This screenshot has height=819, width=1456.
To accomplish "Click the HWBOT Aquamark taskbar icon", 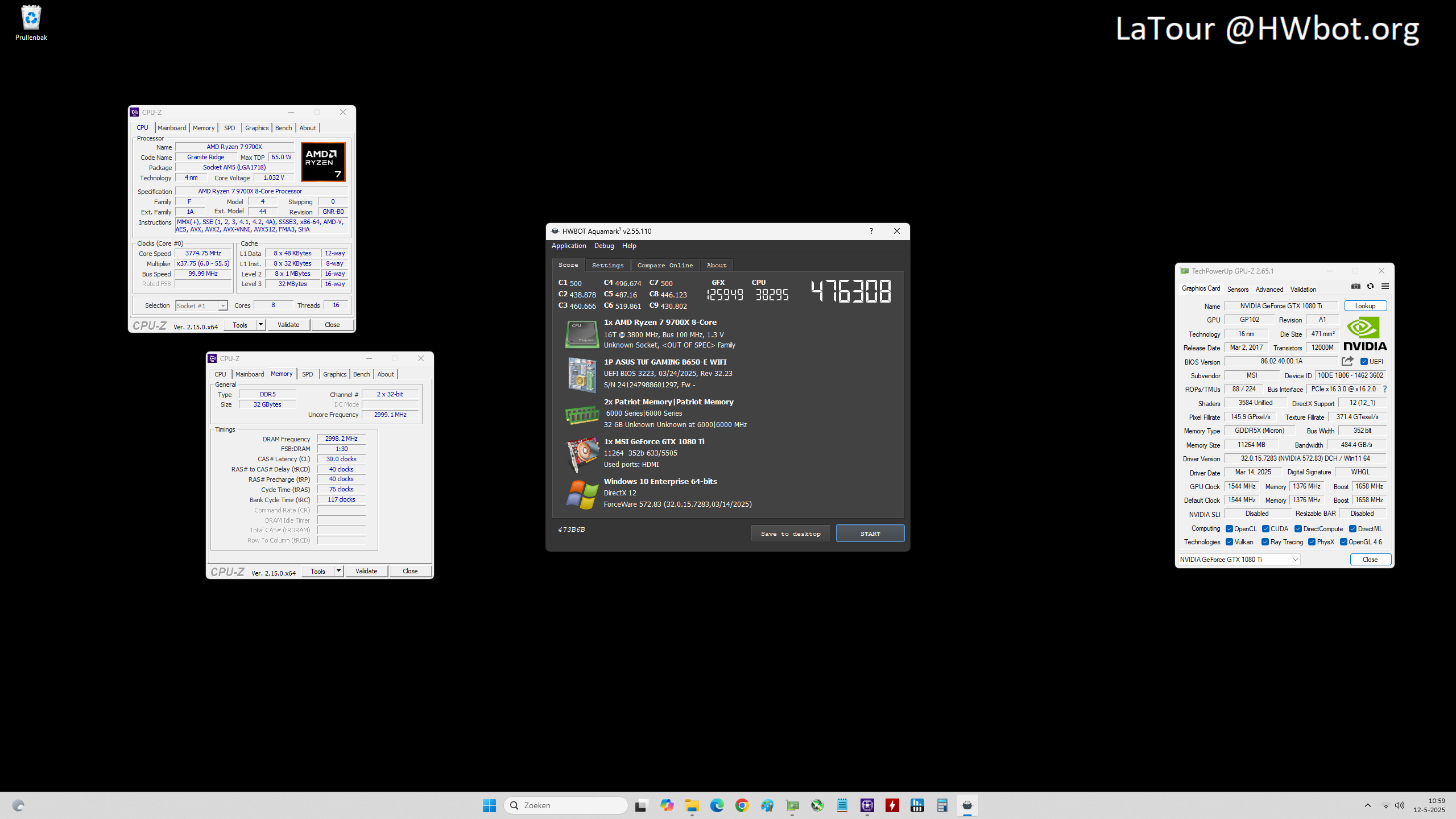I will click(x=967, y=805).
